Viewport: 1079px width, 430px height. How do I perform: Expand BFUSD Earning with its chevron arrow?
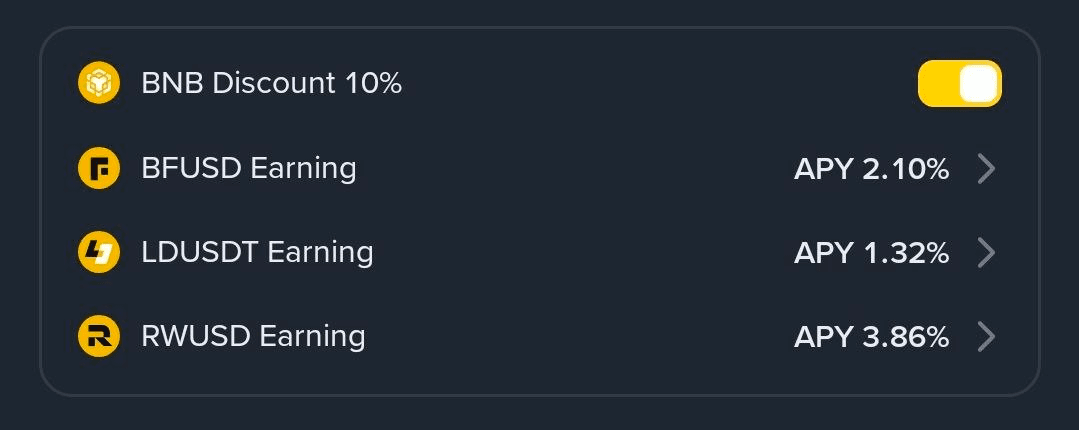[986, 169]
